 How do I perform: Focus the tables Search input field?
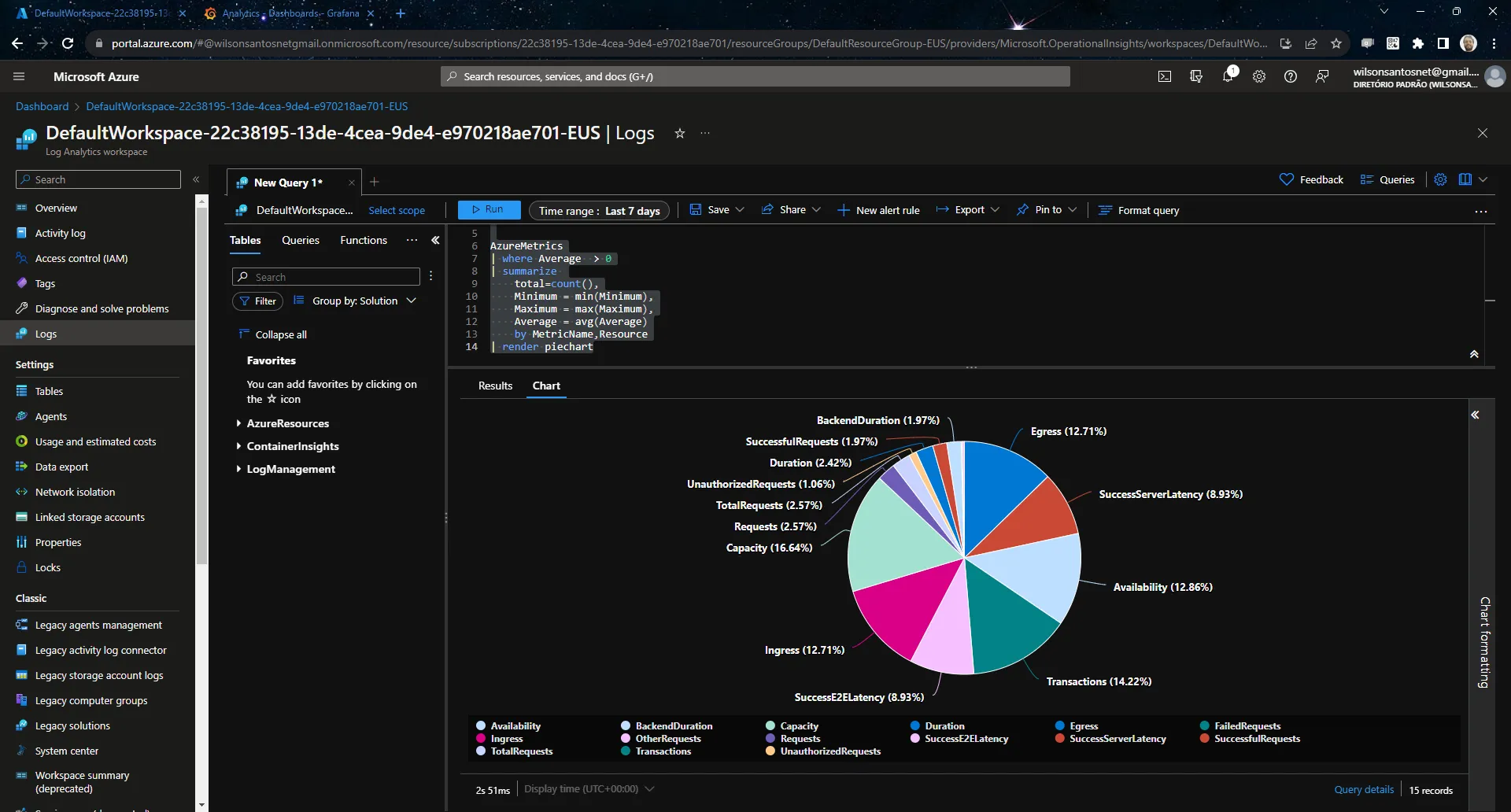point(326,277)
